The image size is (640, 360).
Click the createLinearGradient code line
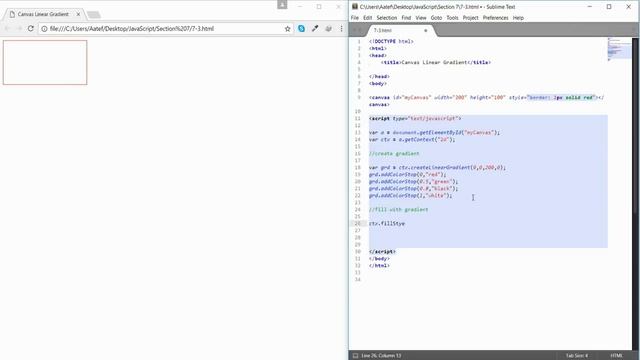[437, 168]
